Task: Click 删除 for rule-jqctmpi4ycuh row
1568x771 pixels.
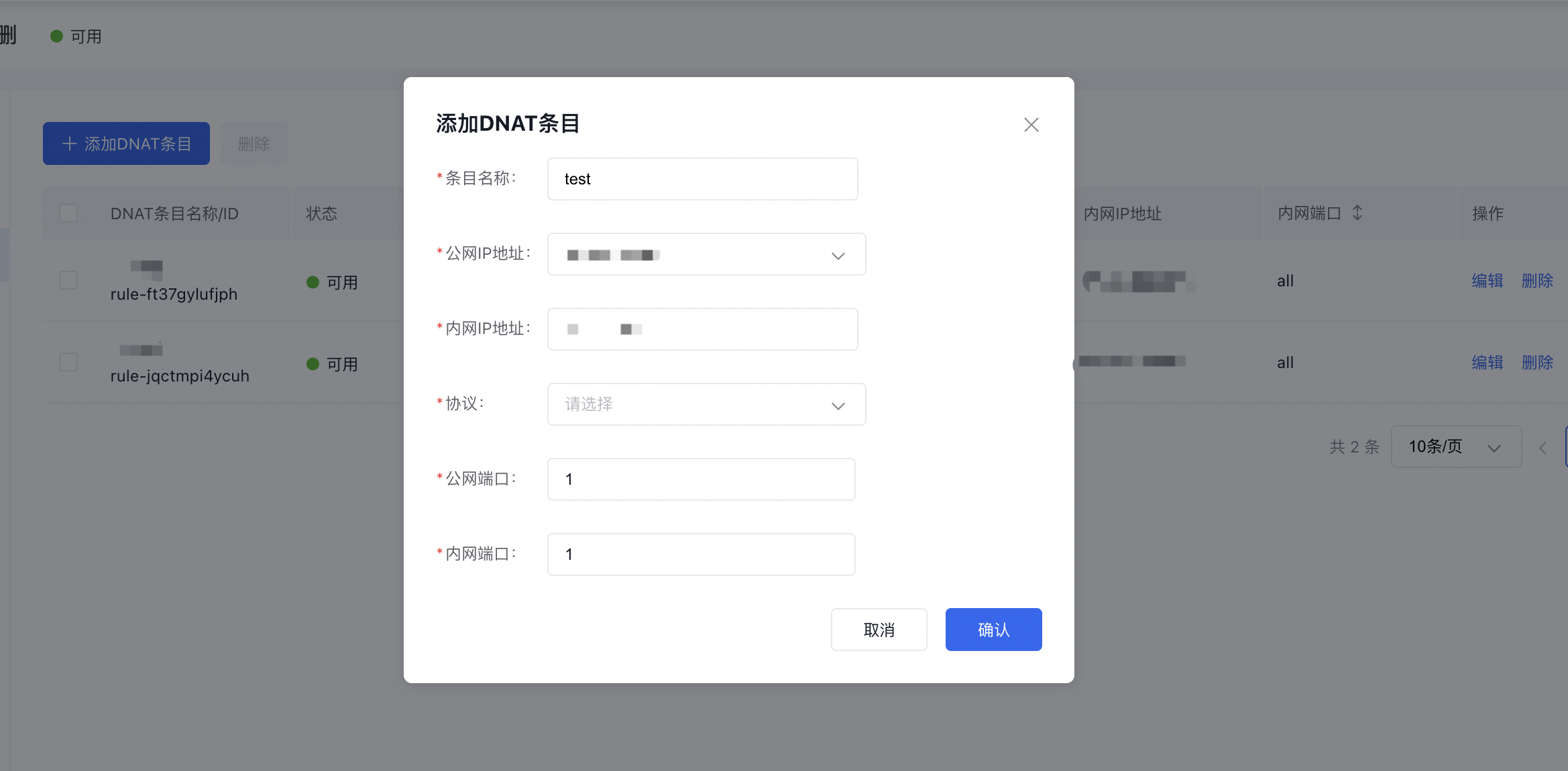Action: (x=1537, y=363)
